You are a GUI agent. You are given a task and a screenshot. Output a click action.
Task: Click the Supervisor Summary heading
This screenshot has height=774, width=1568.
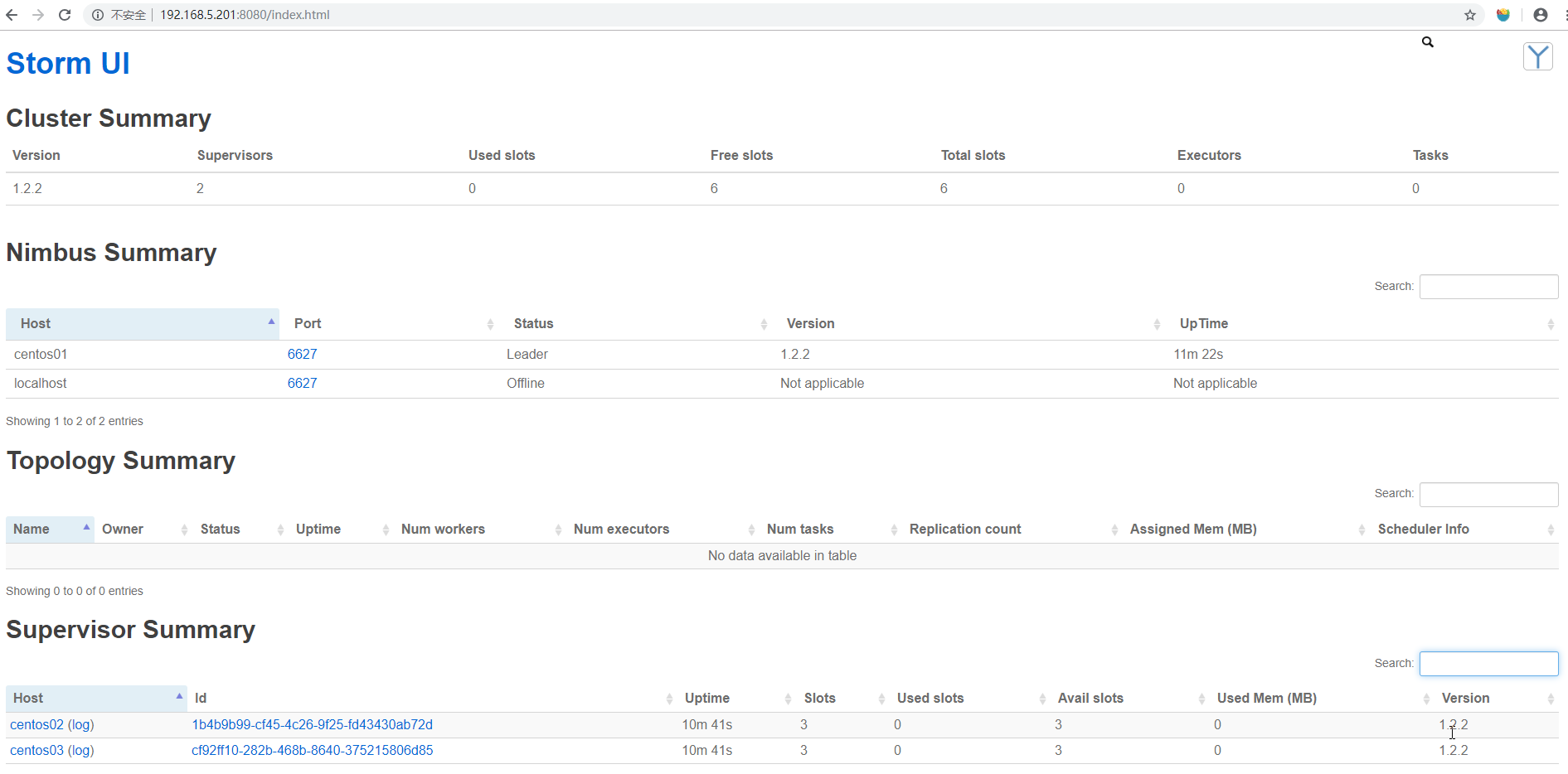[x=131, y=630]
